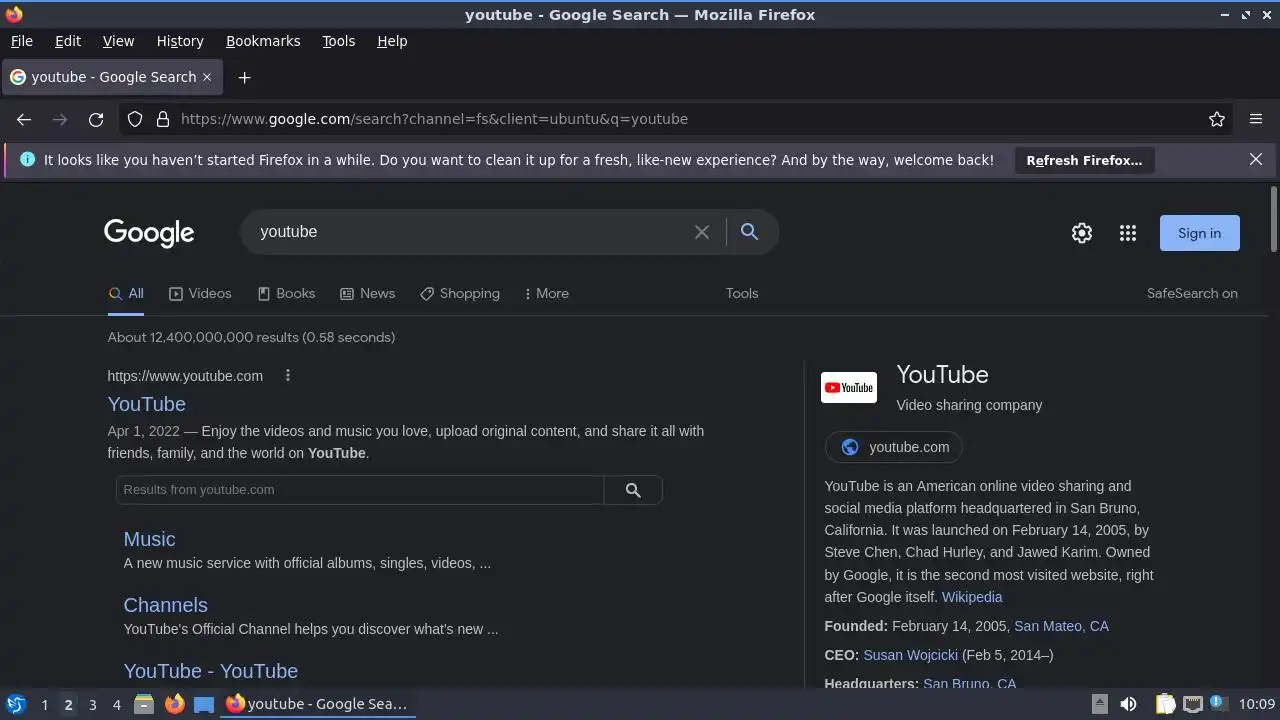Bookmark this page with the star
1280x720 pixels.
[x=1217, y=119]
